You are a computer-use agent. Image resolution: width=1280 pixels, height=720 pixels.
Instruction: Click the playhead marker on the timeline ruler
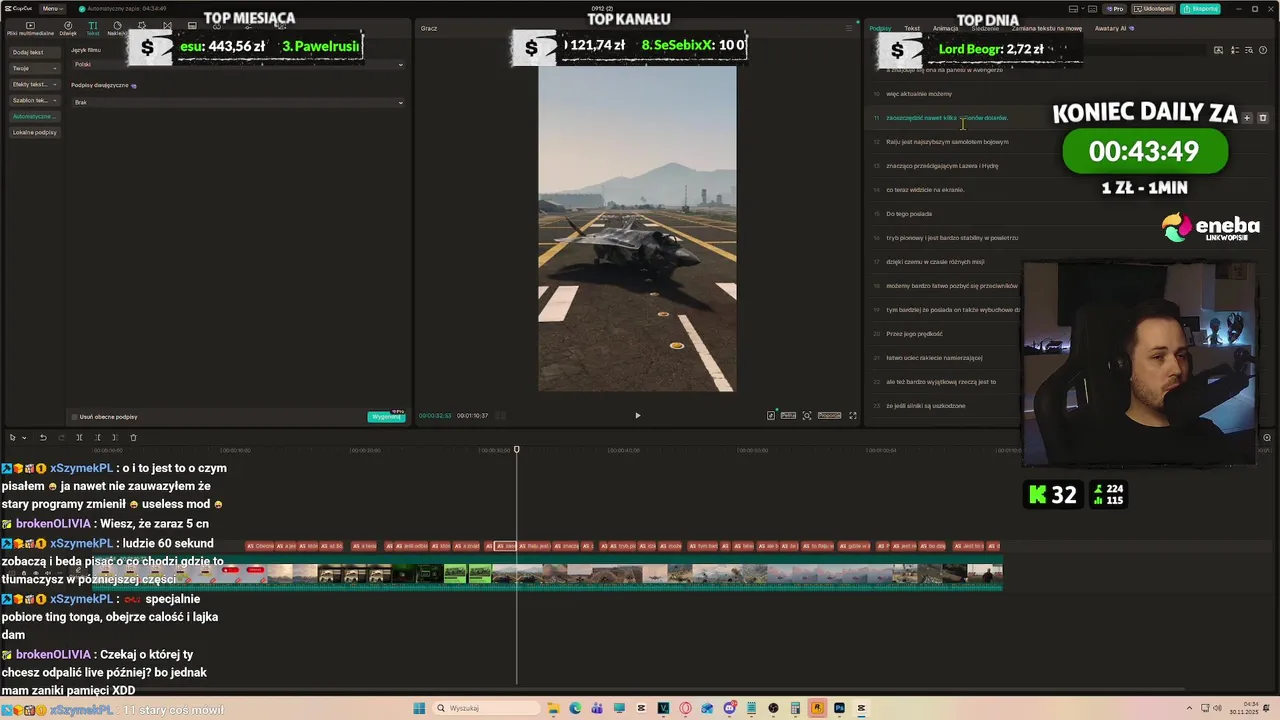click(x=517, y=450)
